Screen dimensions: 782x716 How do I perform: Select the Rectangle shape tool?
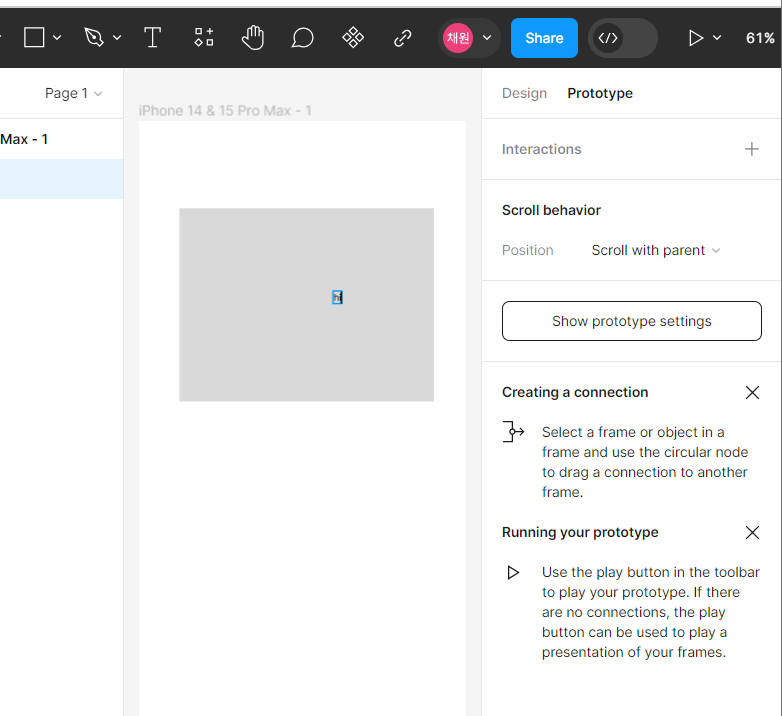pyautogui.click(x=34, y=37)
